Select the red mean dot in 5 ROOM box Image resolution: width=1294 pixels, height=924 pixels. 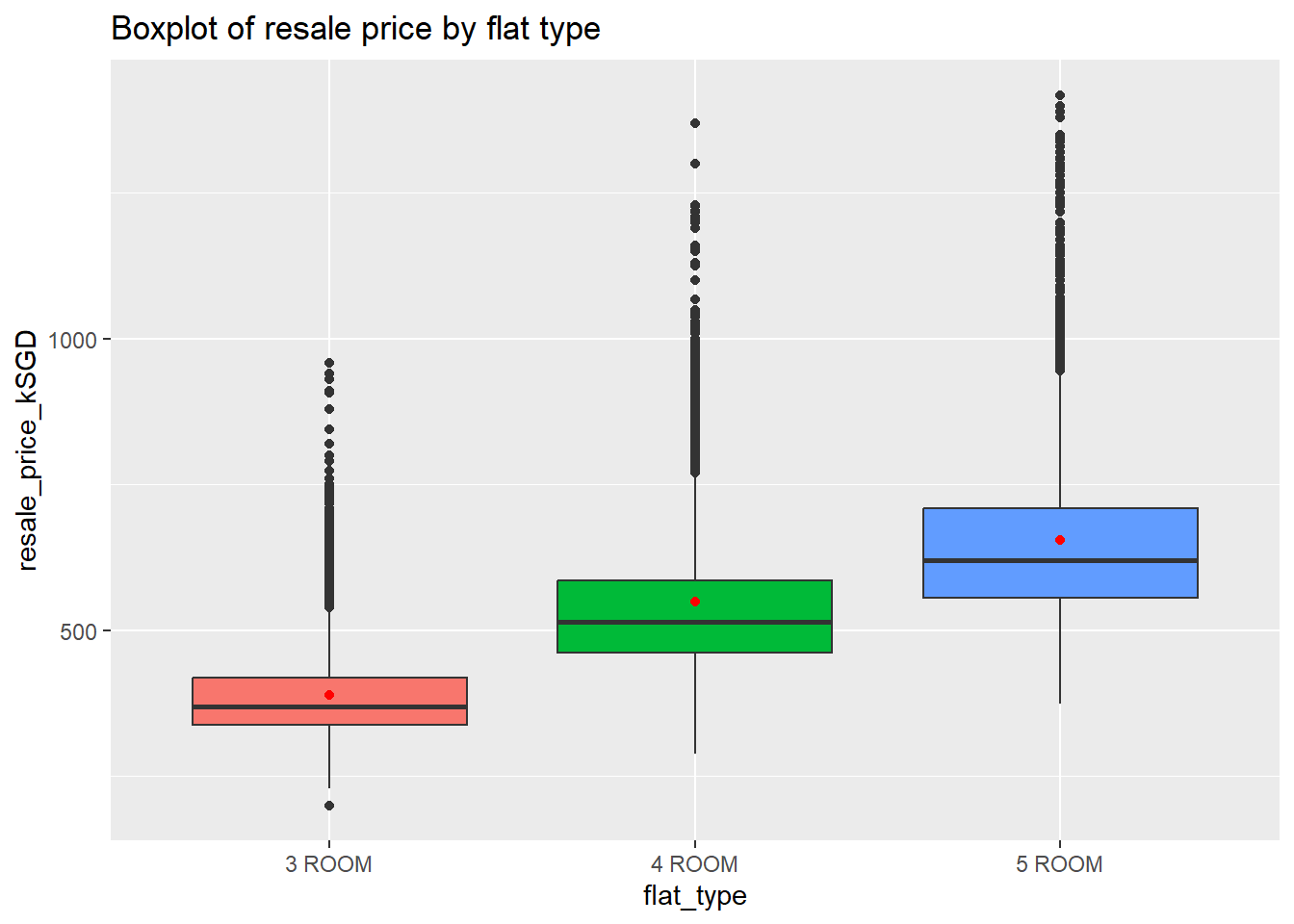tap(1060, 540)
